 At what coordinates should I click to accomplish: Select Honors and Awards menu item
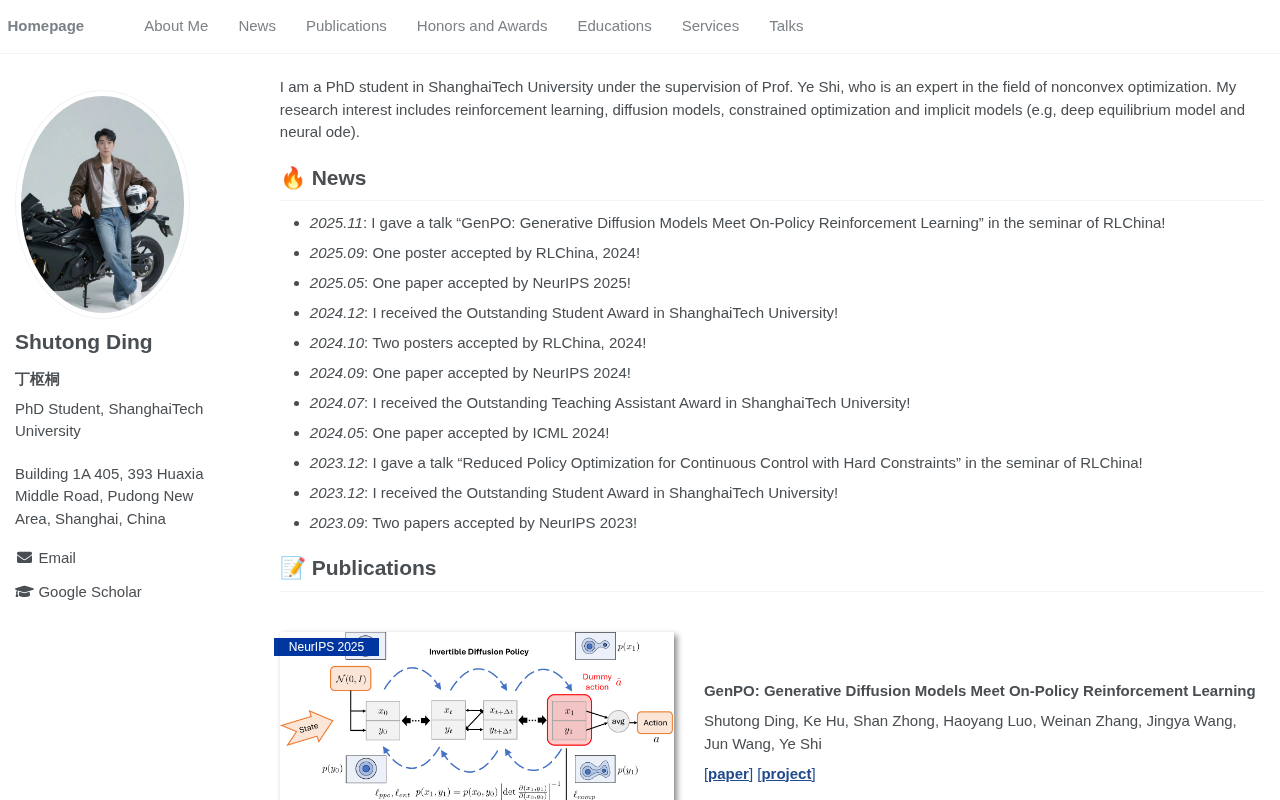[482, 26]
